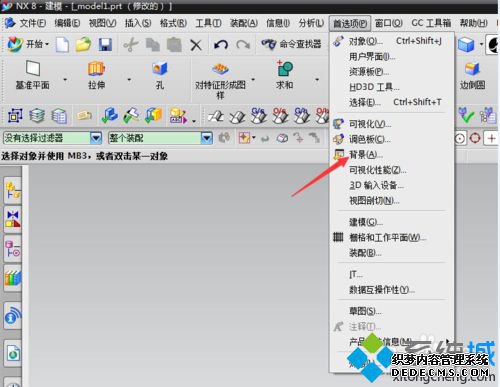Expand the Start (开始) dropdown arrow

coord(47,44)
